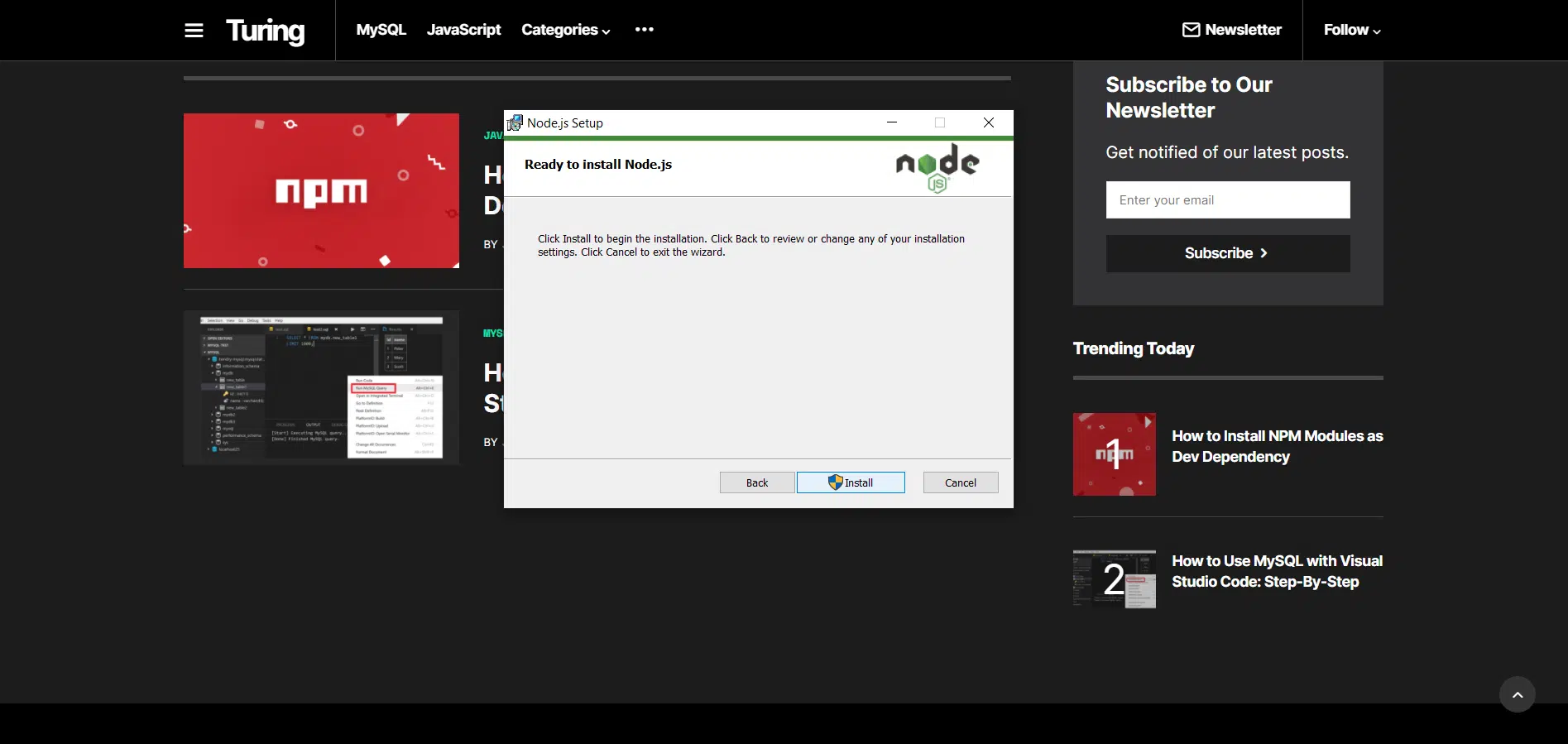Go to Turing home logo
Screen dimensions: 1568x744
click(x=265, y=31)
